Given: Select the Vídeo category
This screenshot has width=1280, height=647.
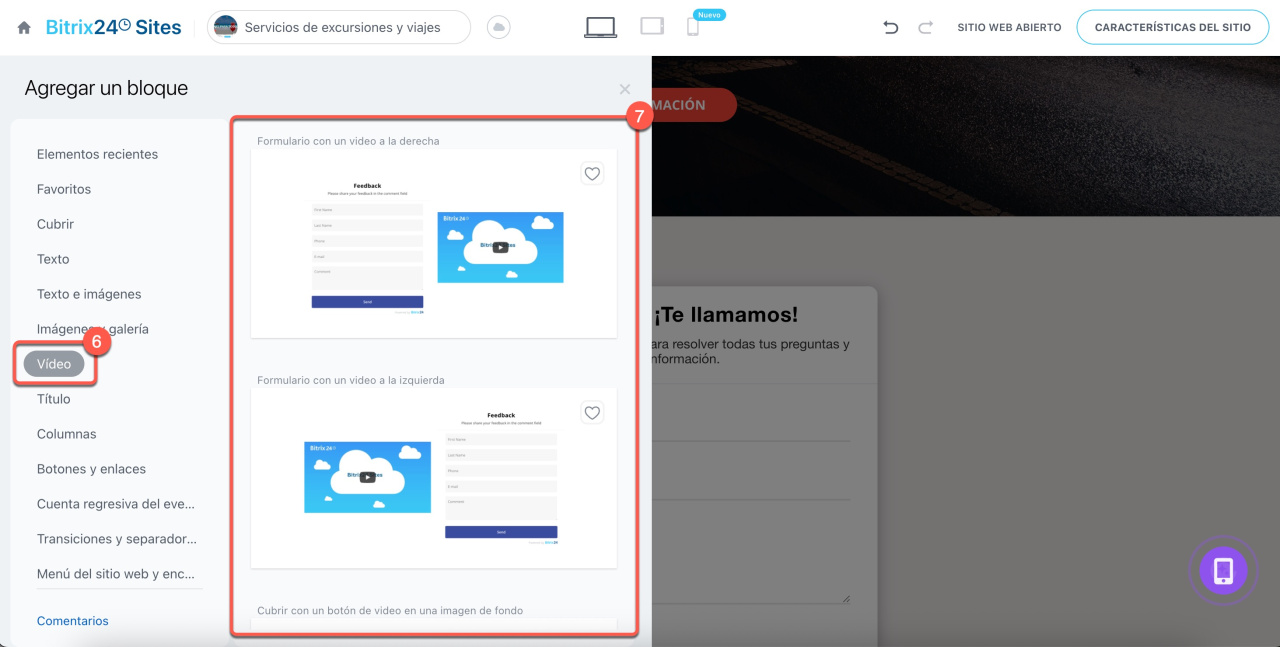Looking at the screenshot, I should [54, 364].
